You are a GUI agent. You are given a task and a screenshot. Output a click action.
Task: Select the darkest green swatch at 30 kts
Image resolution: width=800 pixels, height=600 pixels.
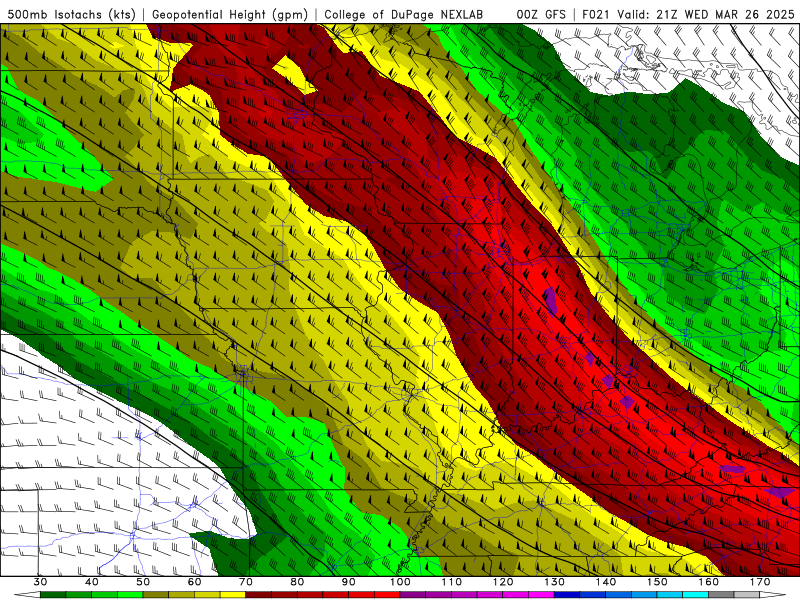coord(53,595)
